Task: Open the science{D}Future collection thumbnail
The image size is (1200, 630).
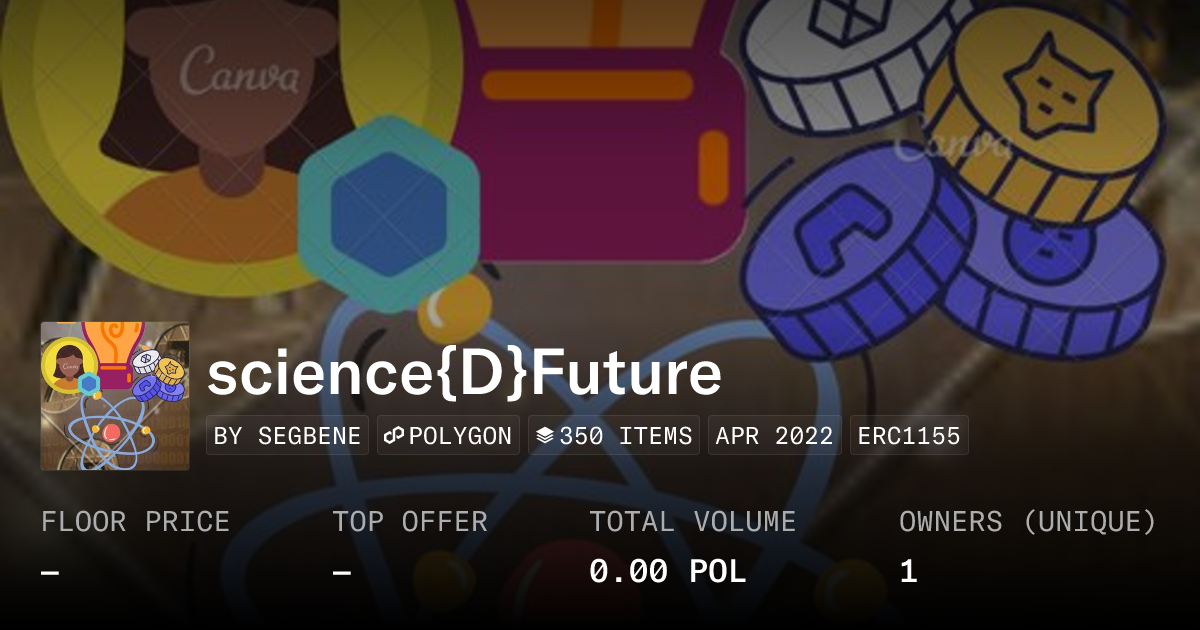Action: click(x=115, y=396)
